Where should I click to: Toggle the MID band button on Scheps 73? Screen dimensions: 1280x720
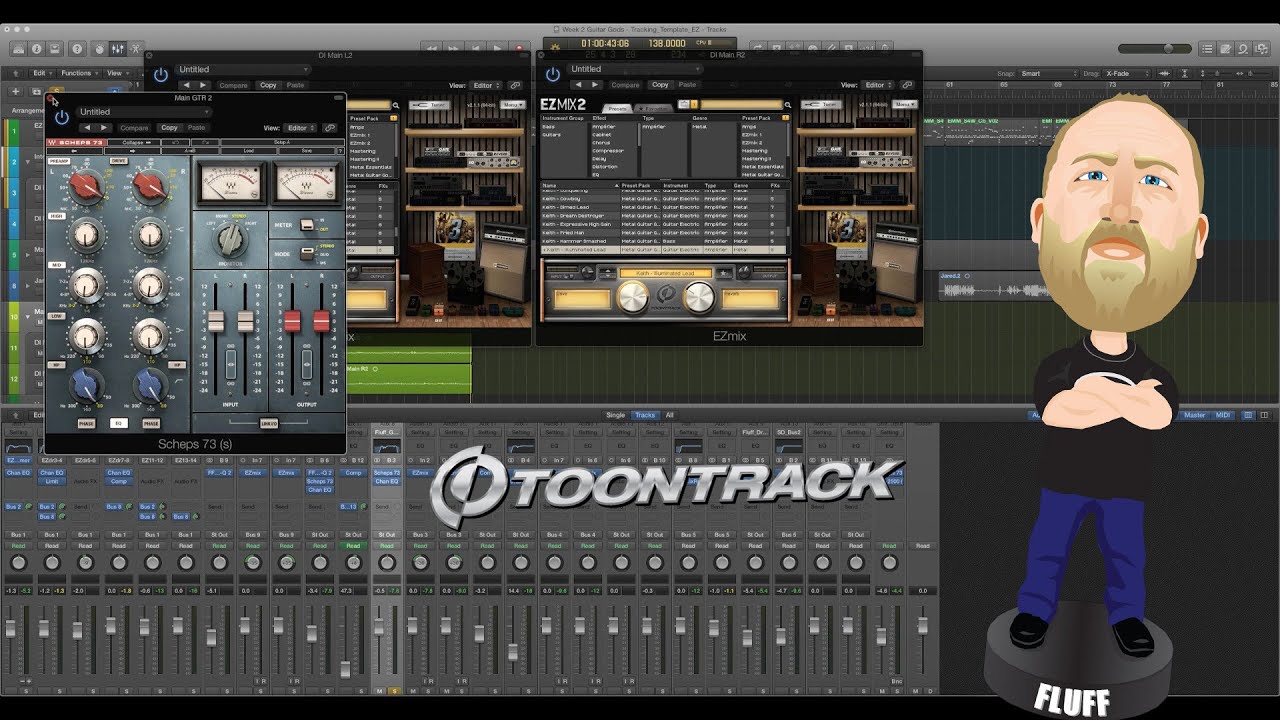56,265
